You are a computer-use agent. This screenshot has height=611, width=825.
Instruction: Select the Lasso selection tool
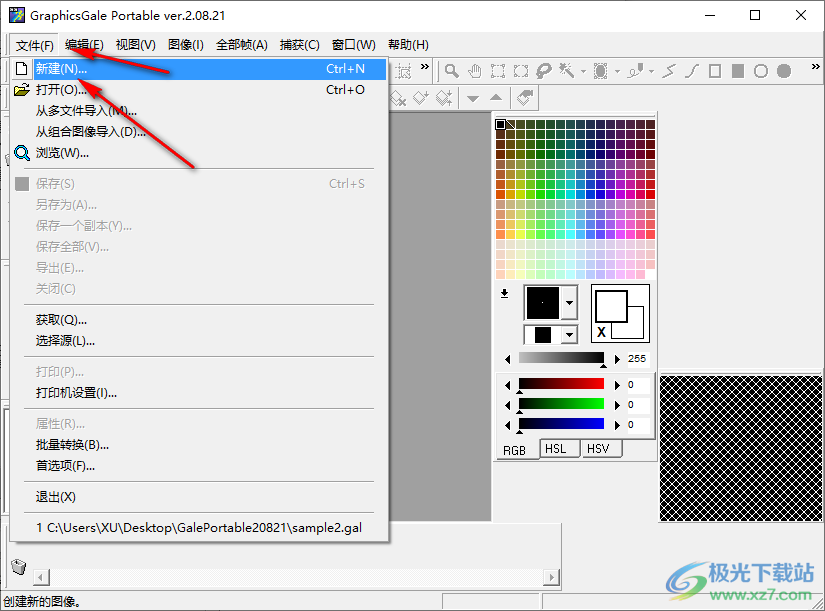tap(544, 71)
